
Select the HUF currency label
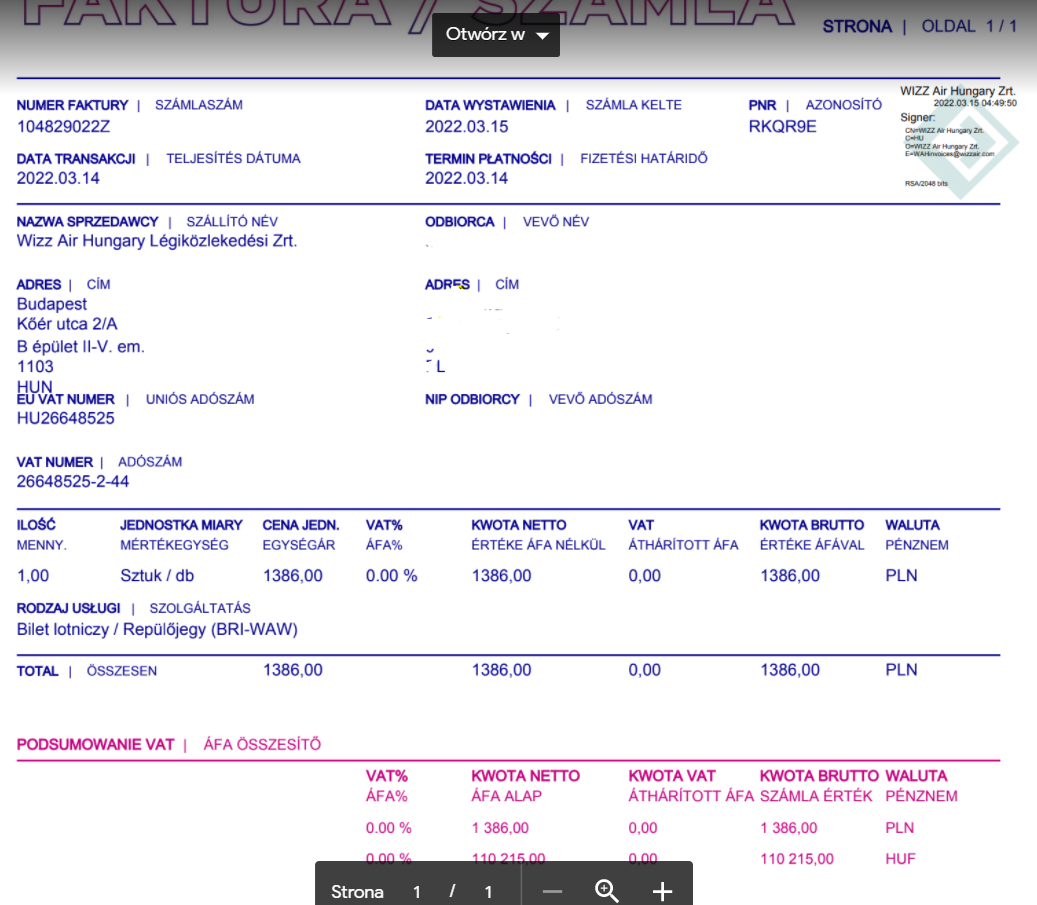pos(900,859)
